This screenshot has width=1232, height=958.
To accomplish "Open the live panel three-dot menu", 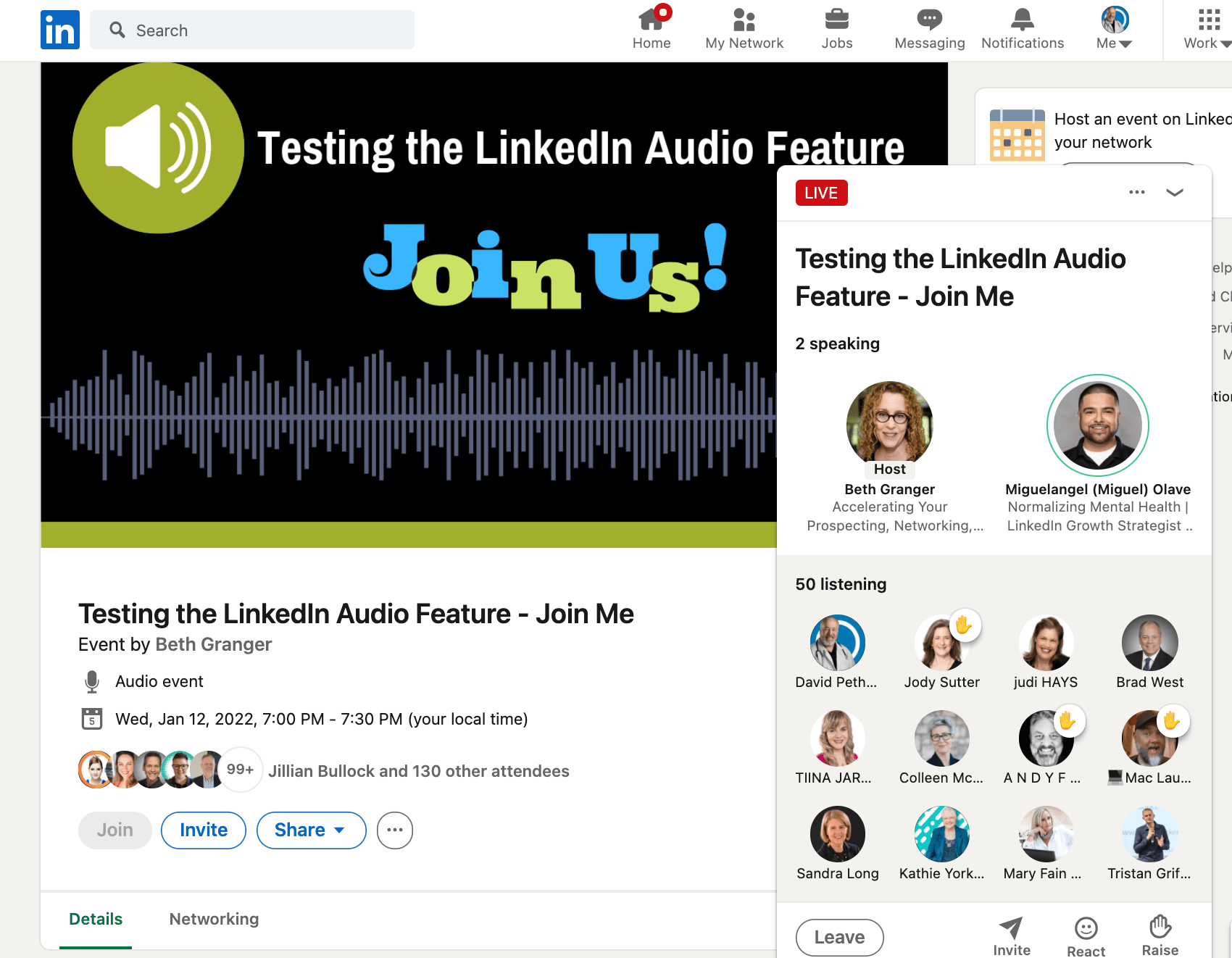I will (1137, 192).
